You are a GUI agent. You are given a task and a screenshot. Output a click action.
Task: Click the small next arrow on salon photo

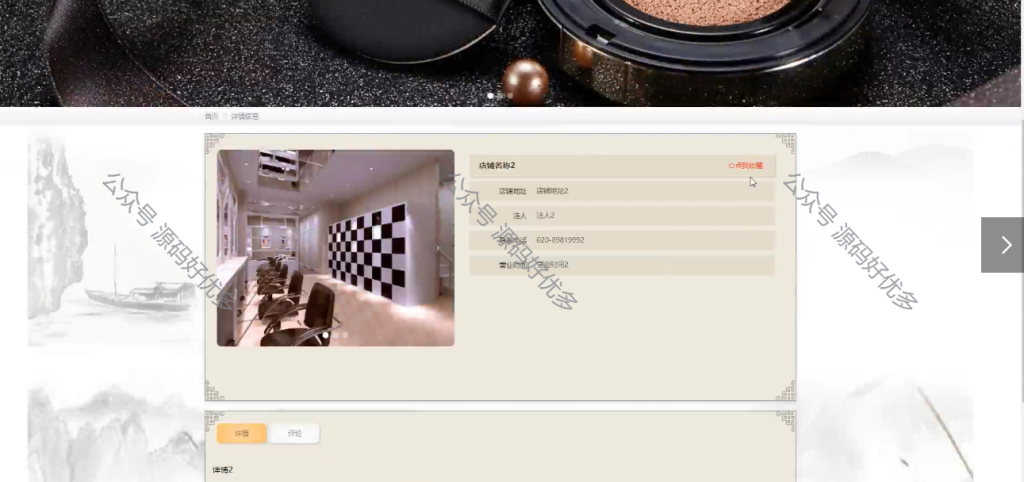click(438, 248)
